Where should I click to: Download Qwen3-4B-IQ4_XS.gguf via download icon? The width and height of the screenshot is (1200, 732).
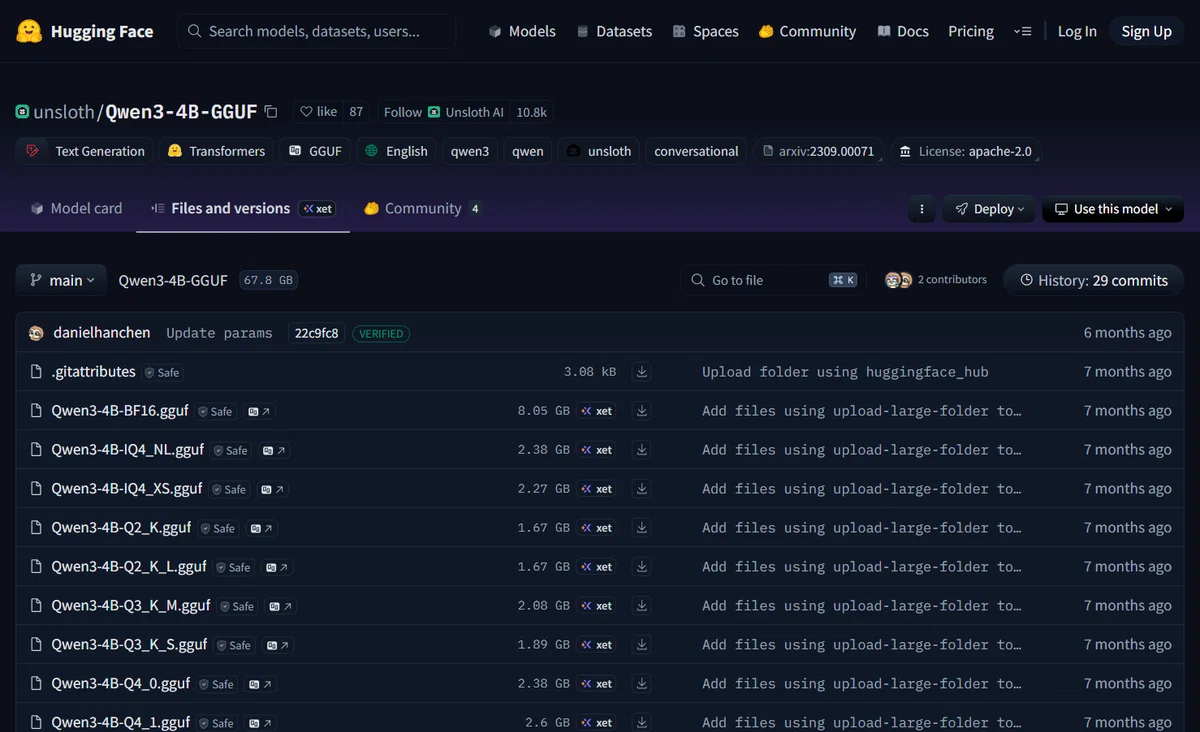(642, 489)
